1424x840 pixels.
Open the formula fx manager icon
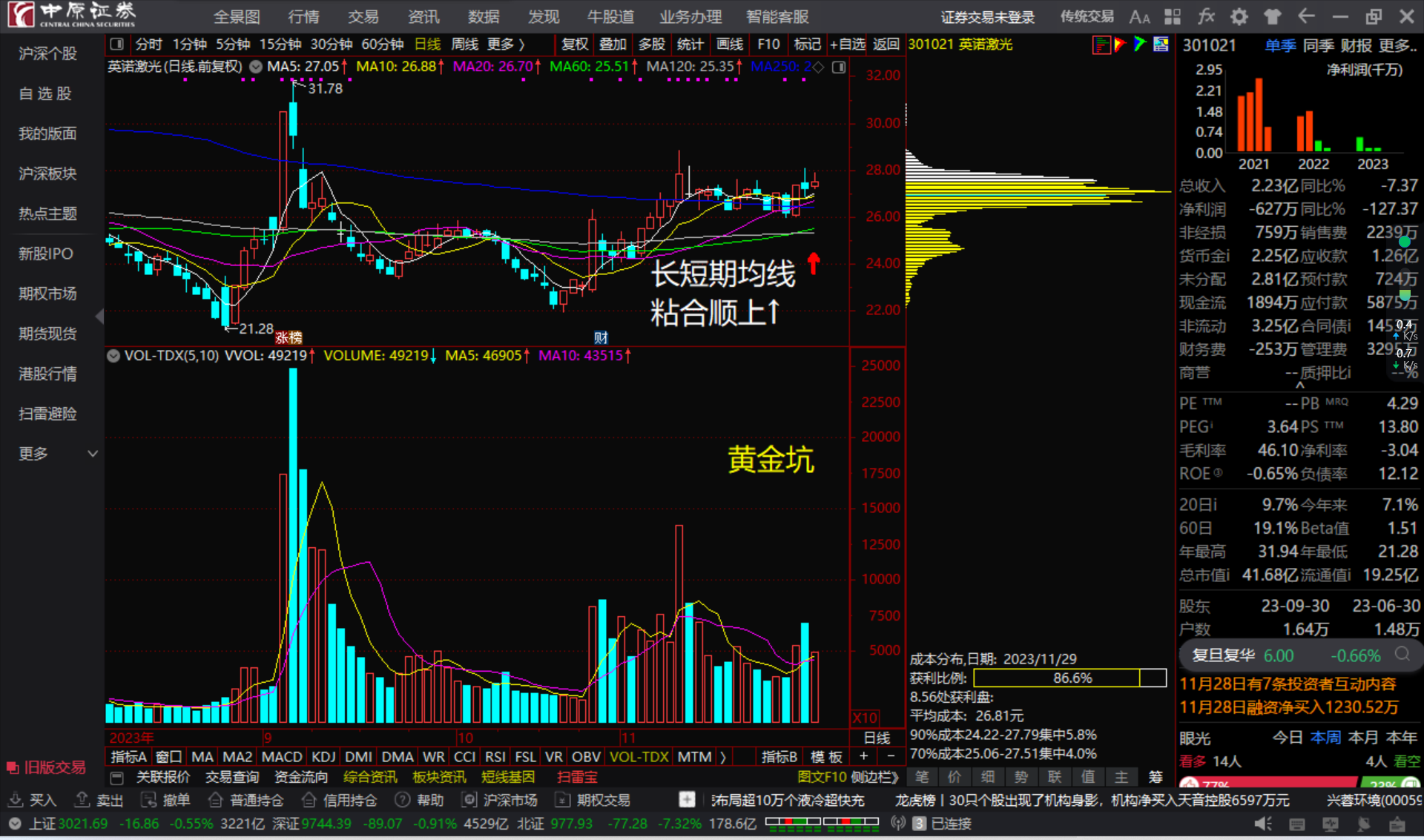1206,16
